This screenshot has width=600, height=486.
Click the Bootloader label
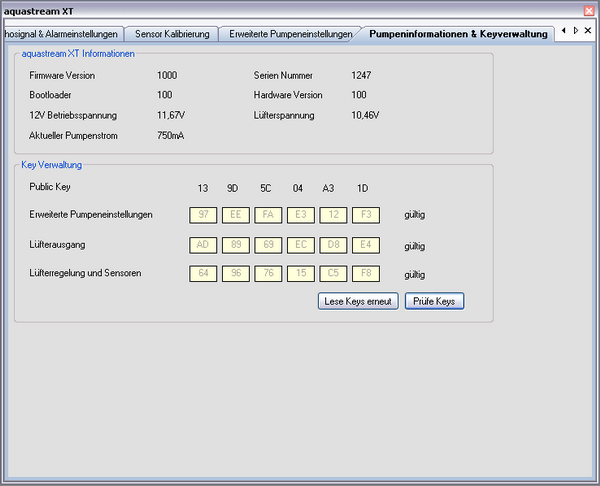[50, 95]
